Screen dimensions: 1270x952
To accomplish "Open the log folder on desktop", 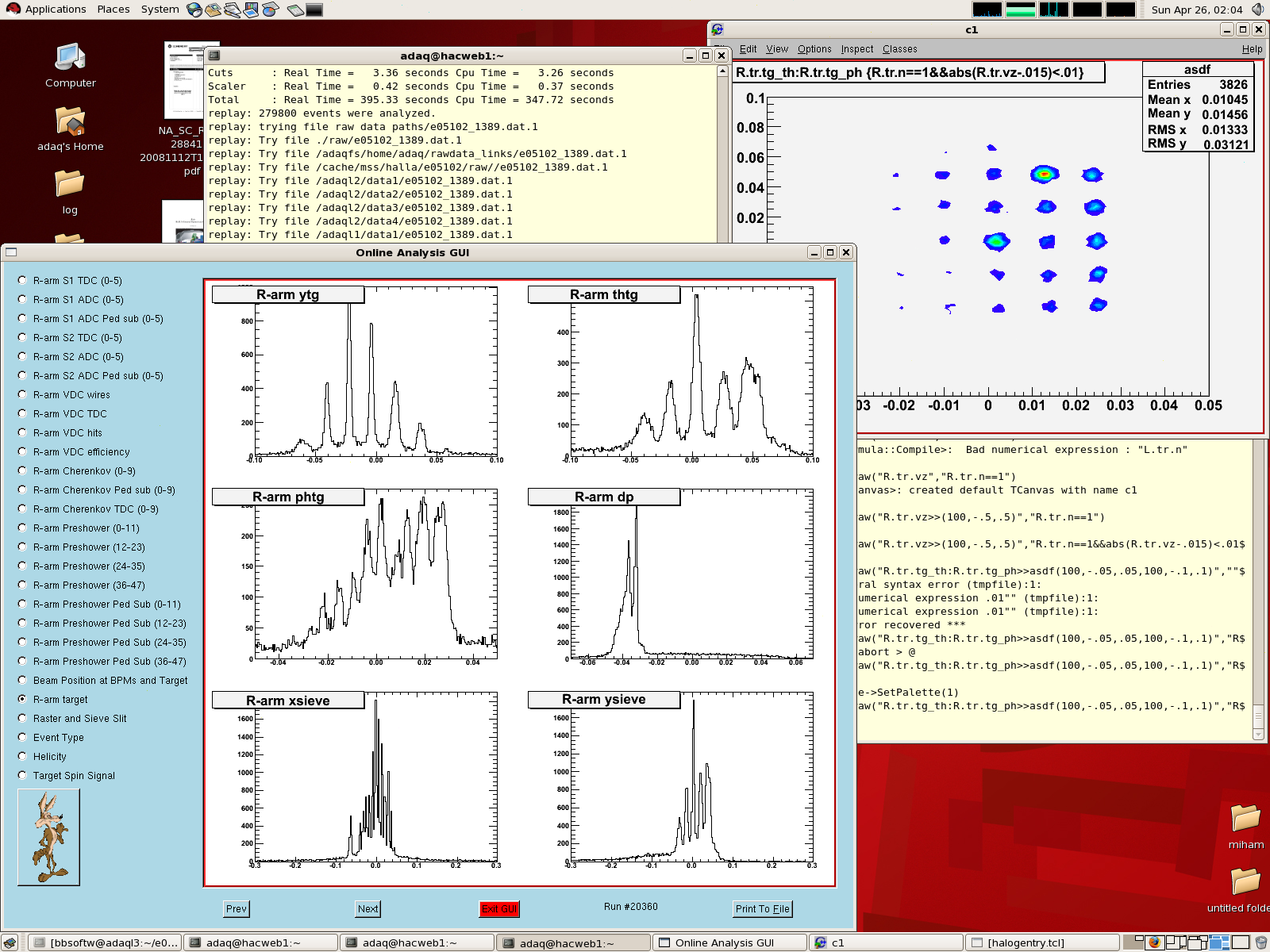I will [70, 192].
